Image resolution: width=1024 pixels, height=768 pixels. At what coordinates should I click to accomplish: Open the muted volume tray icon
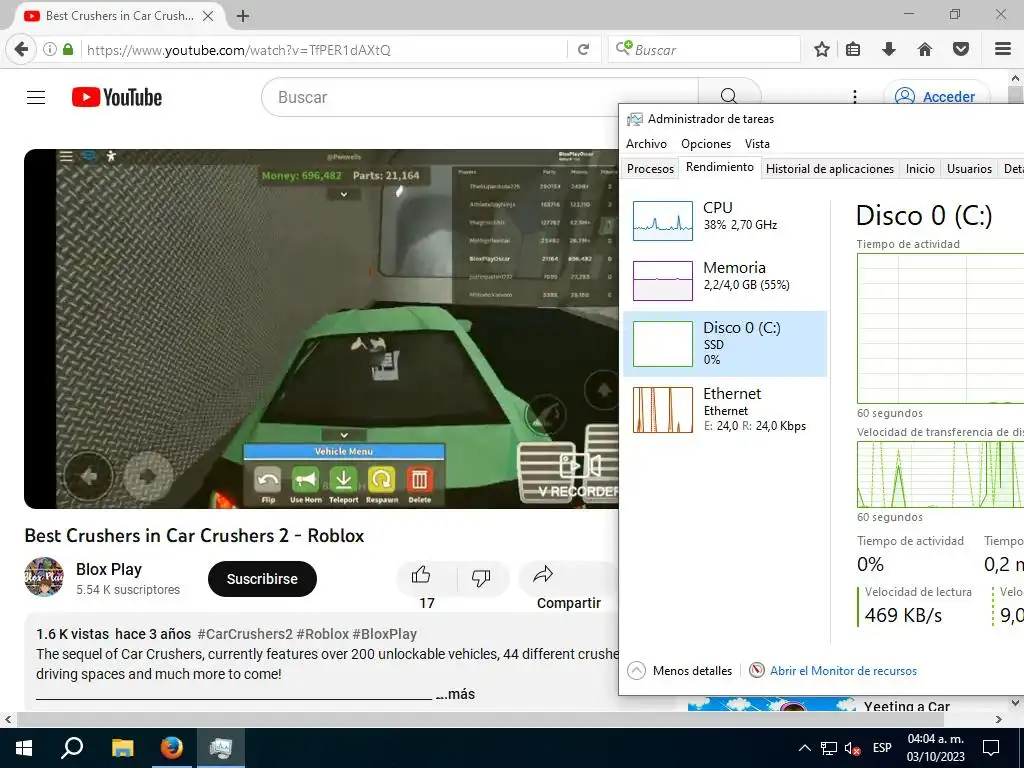pyautogui.click(x=852, y=748)
